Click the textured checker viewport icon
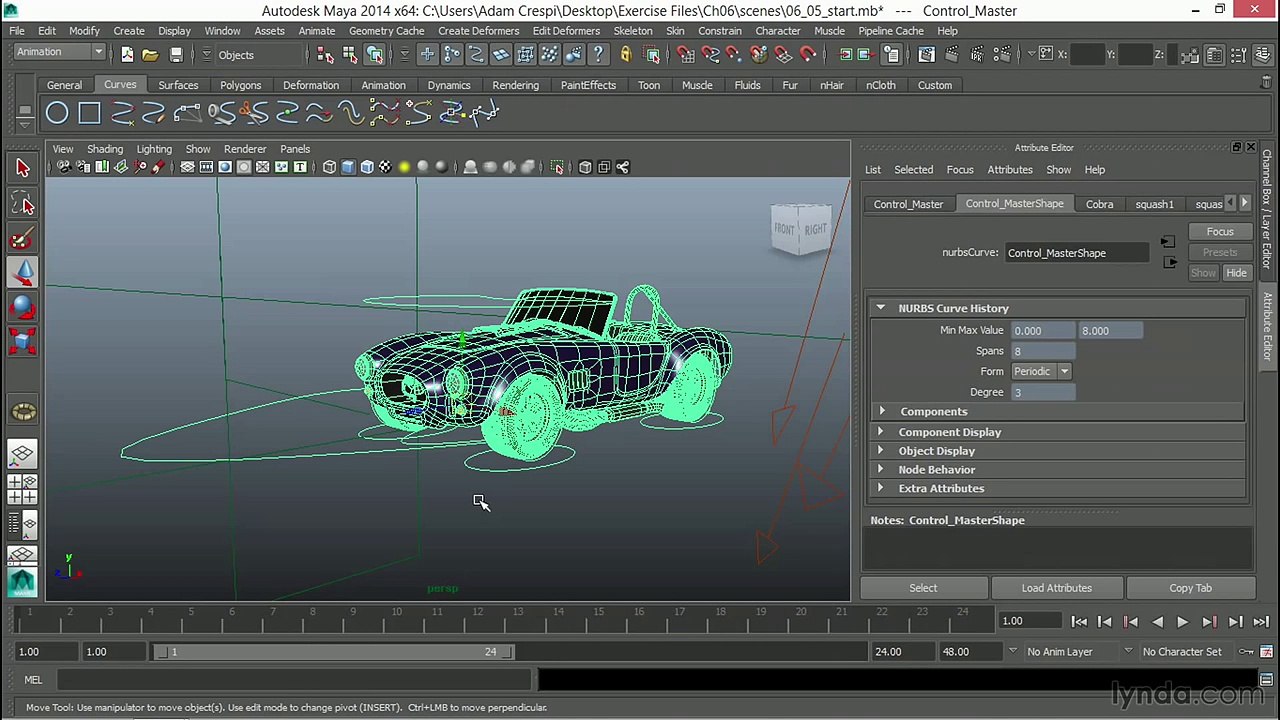This screenshot has height=720, width=1280. [385, 167]
